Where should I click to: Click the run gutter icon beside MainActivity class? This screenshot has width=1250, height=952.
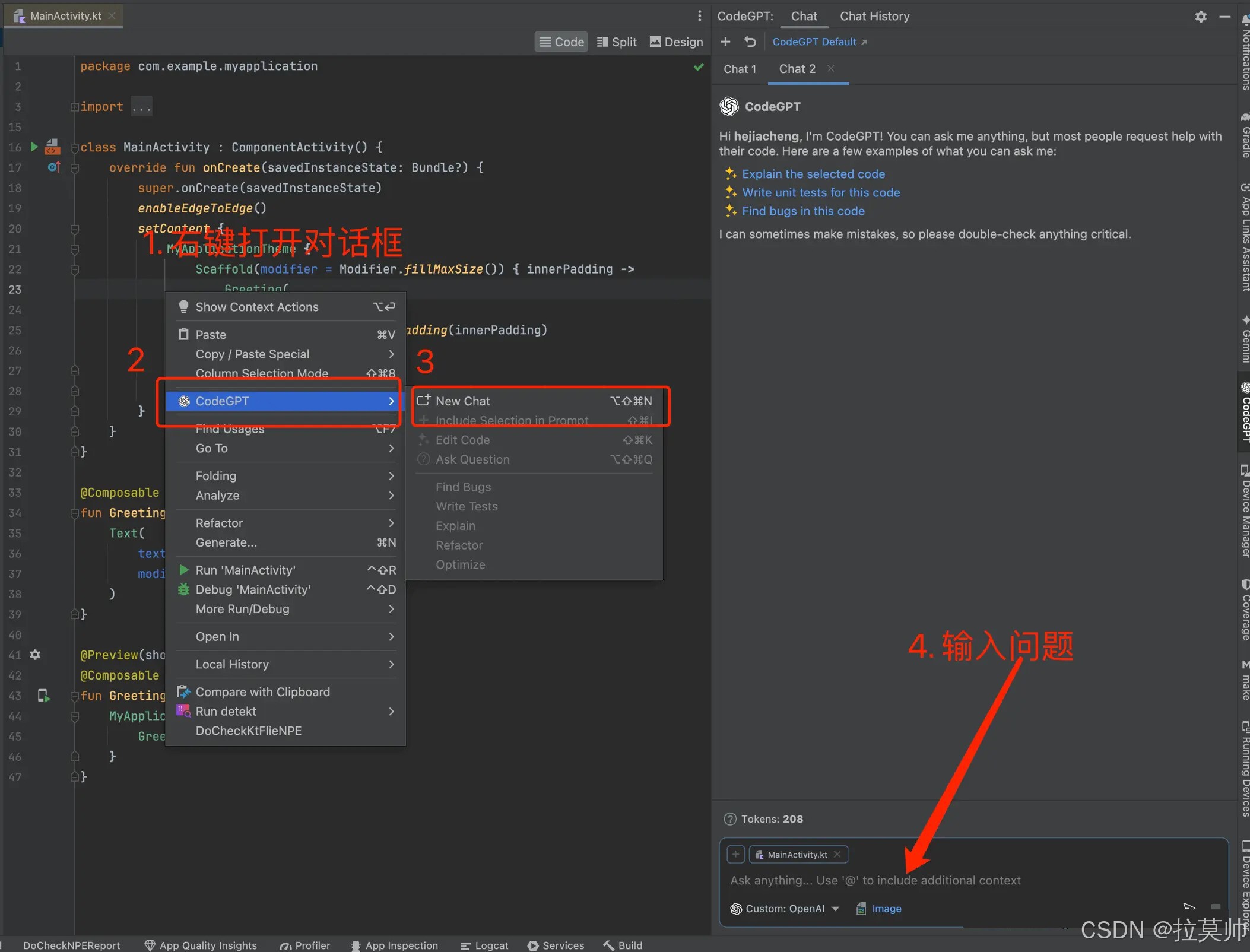point(34,147)
